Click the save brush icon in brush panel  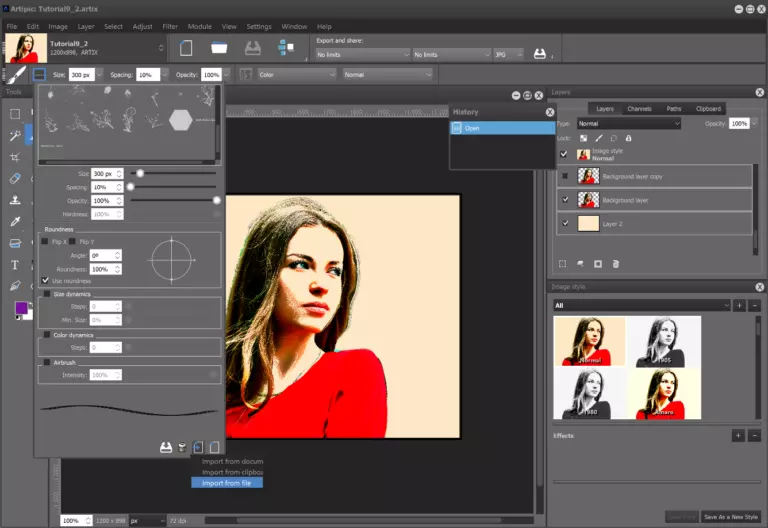click(166, 447)
